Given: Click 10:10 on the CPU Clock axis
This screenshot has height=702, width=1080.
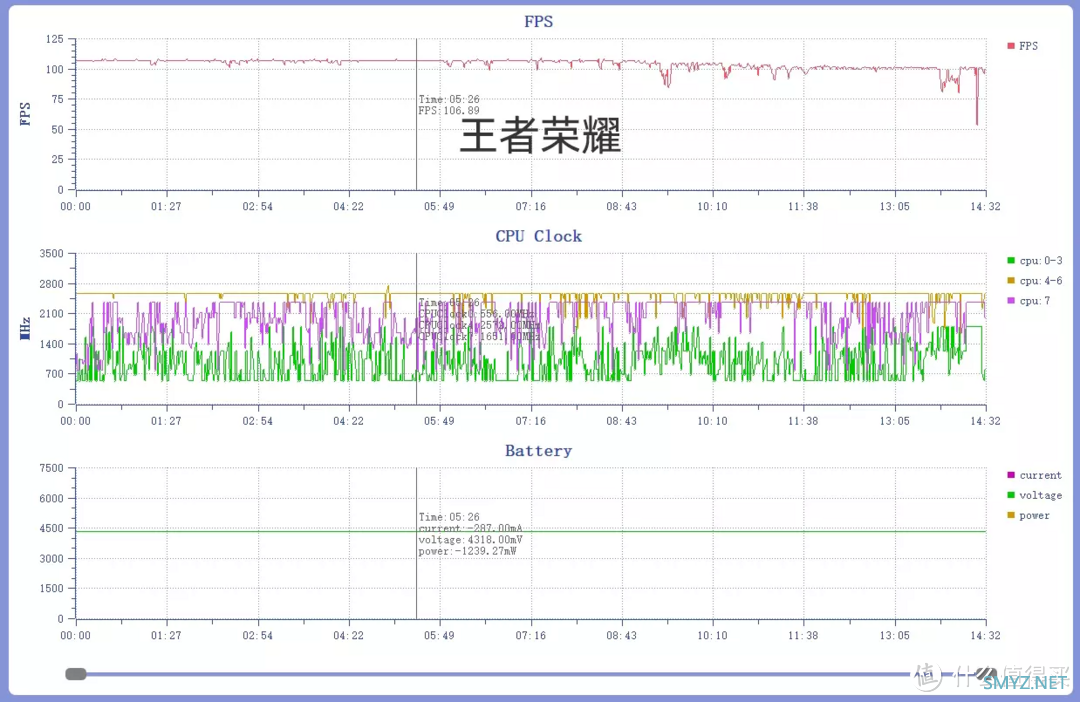Looking at the screenshot, I should [x=712, y=421].
